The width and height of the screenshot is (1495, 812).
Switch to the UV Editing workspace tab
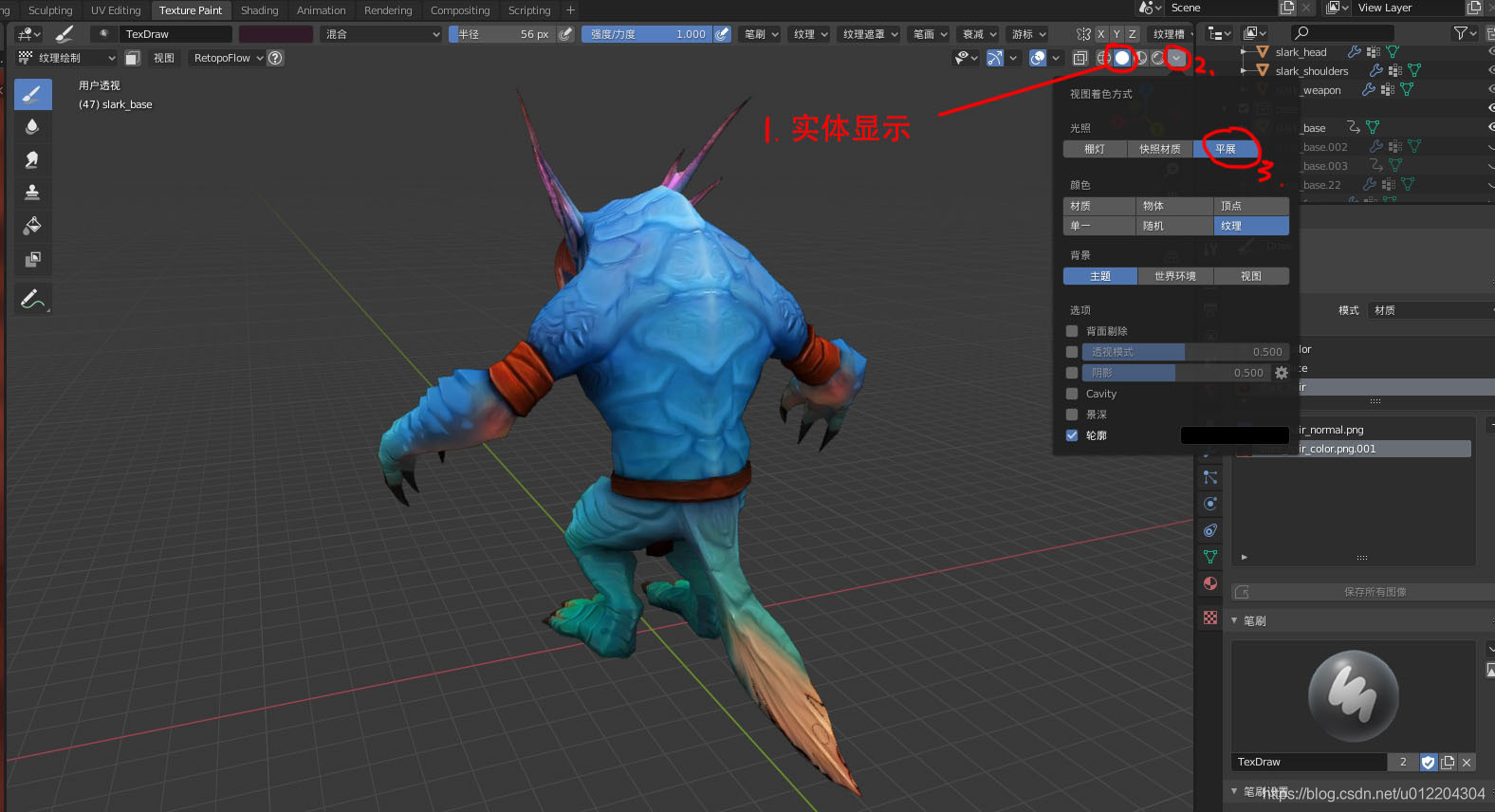tap(116, 10)
